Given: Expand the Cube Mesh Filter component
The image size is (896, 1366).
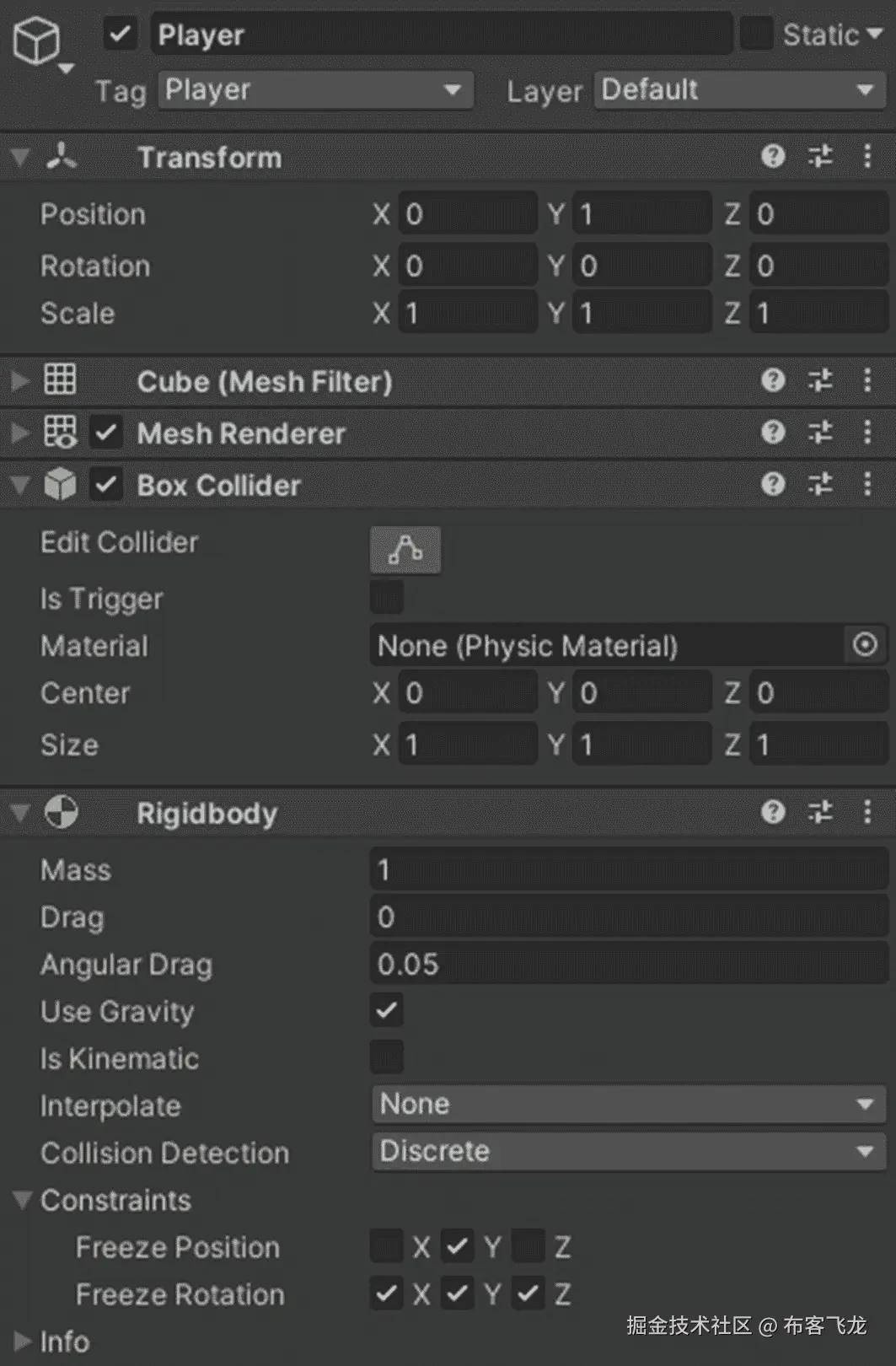Looking at the screenshot, I should tap(19, 381).
